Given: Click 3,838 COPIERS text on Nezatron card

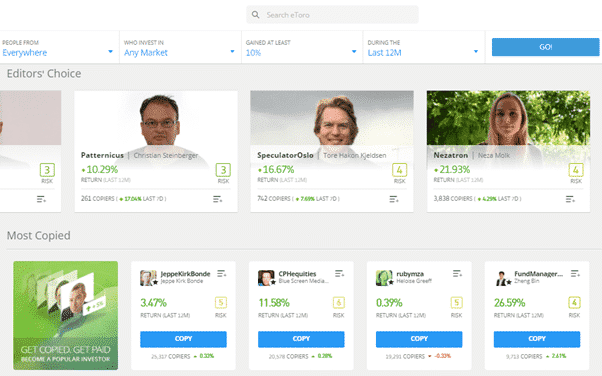Looking at the screenshot, I should tap(453, 199).
